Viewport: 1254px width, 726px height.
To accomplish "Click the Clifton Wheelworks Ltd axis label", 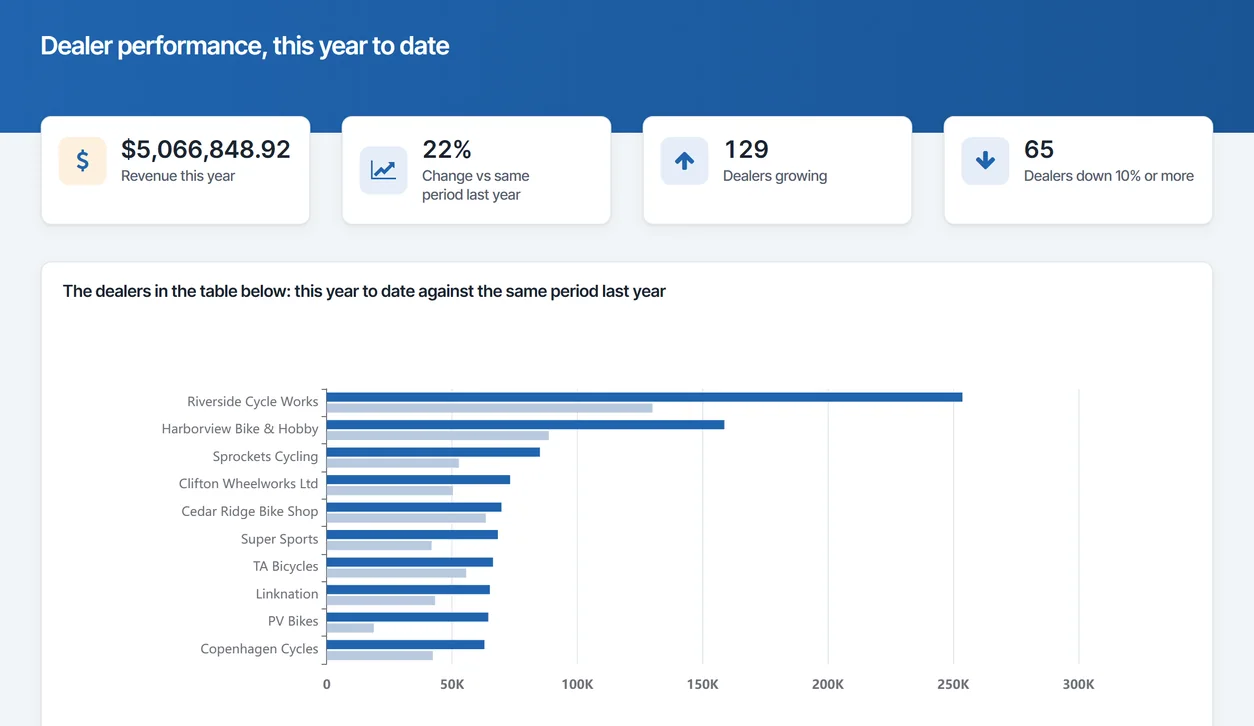I will pos(249,484).
